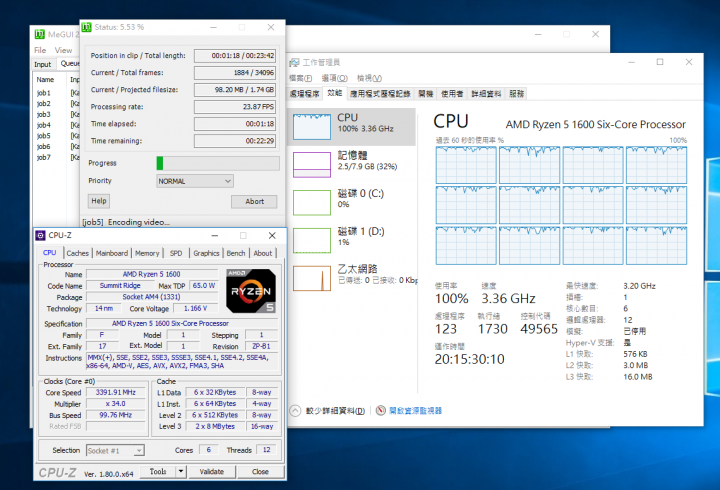Click the Tools button in CPU-Z
The image size is (720, 490).
coord(158,472)
